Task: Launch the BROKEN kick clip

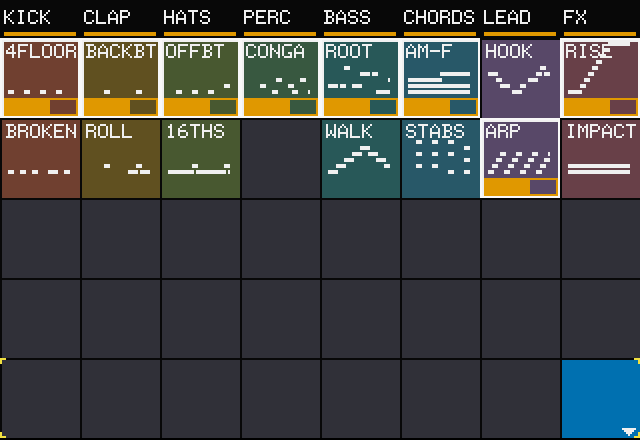Action: [x=40, y=159]
